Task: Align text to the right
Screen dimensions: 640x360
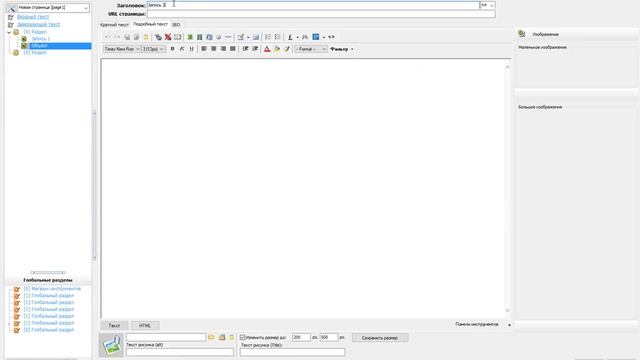Action: 223,49
